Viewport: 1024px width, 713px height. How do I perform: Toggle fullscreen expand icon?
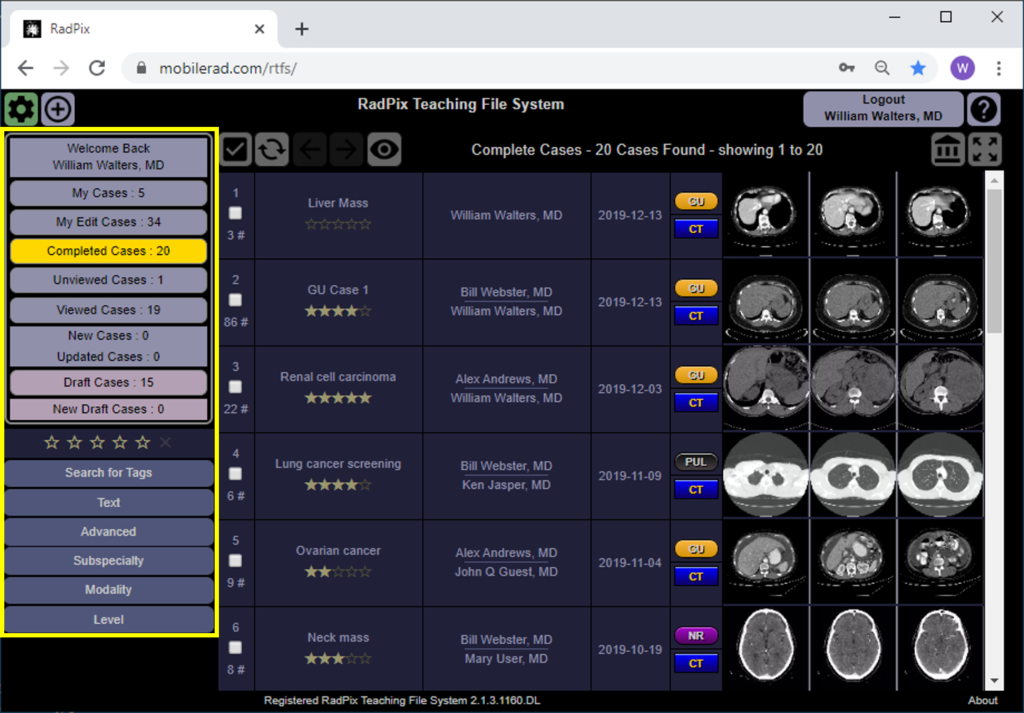point(985,150)
